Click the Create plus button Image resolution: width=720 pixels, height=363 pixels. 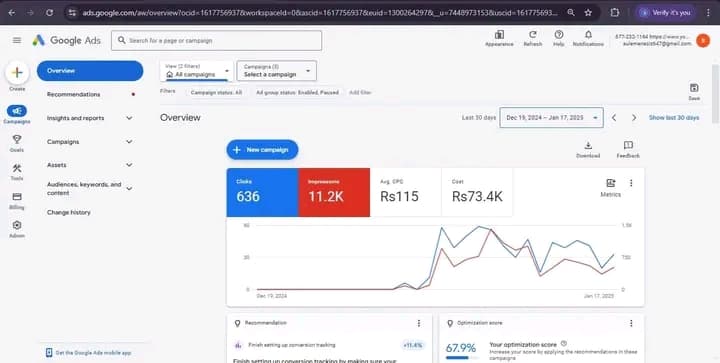coord(17,73)
